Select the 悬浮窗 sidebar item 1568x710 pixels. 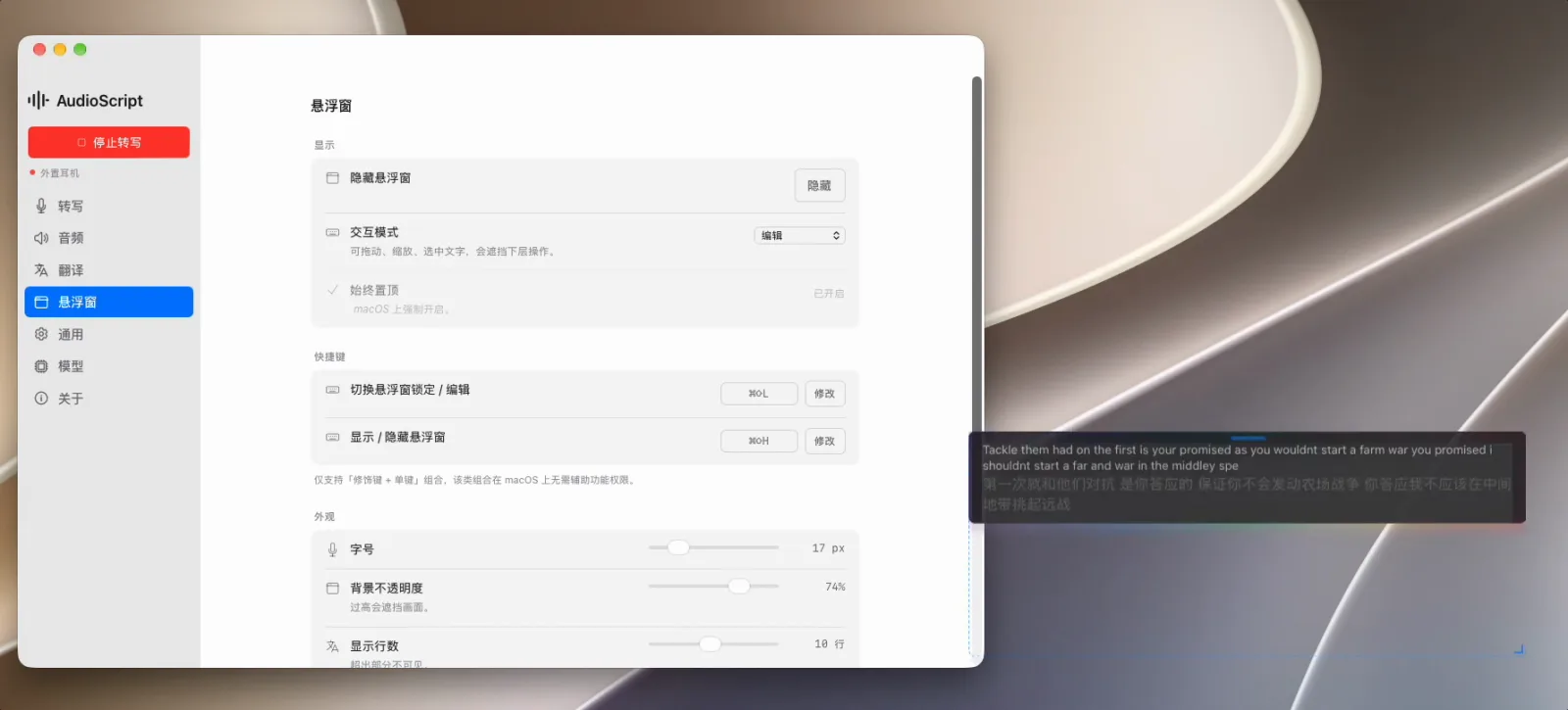(x=109, y=302)
